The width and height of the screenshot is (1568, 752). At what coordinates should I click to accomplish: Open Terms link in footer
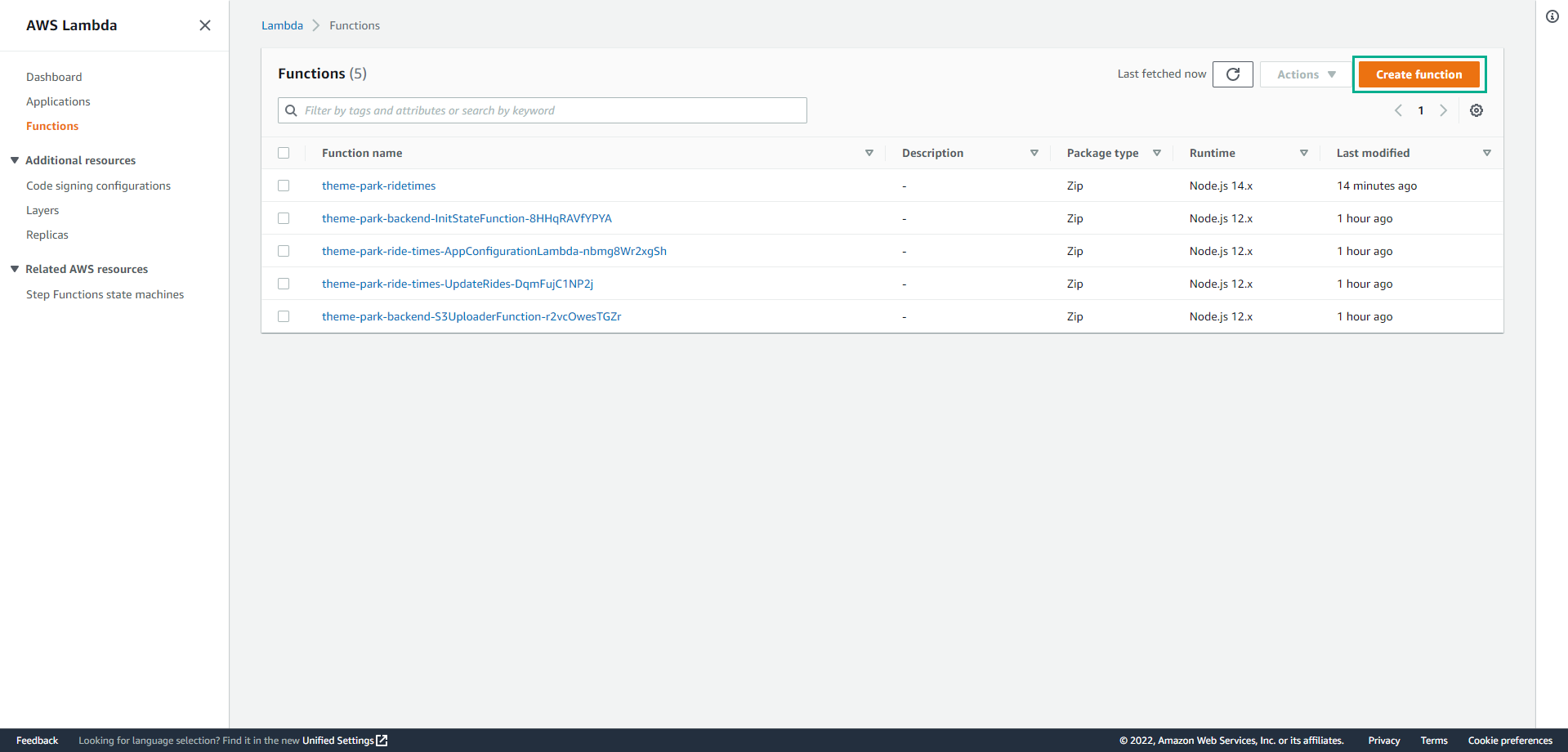[1434, 741]
